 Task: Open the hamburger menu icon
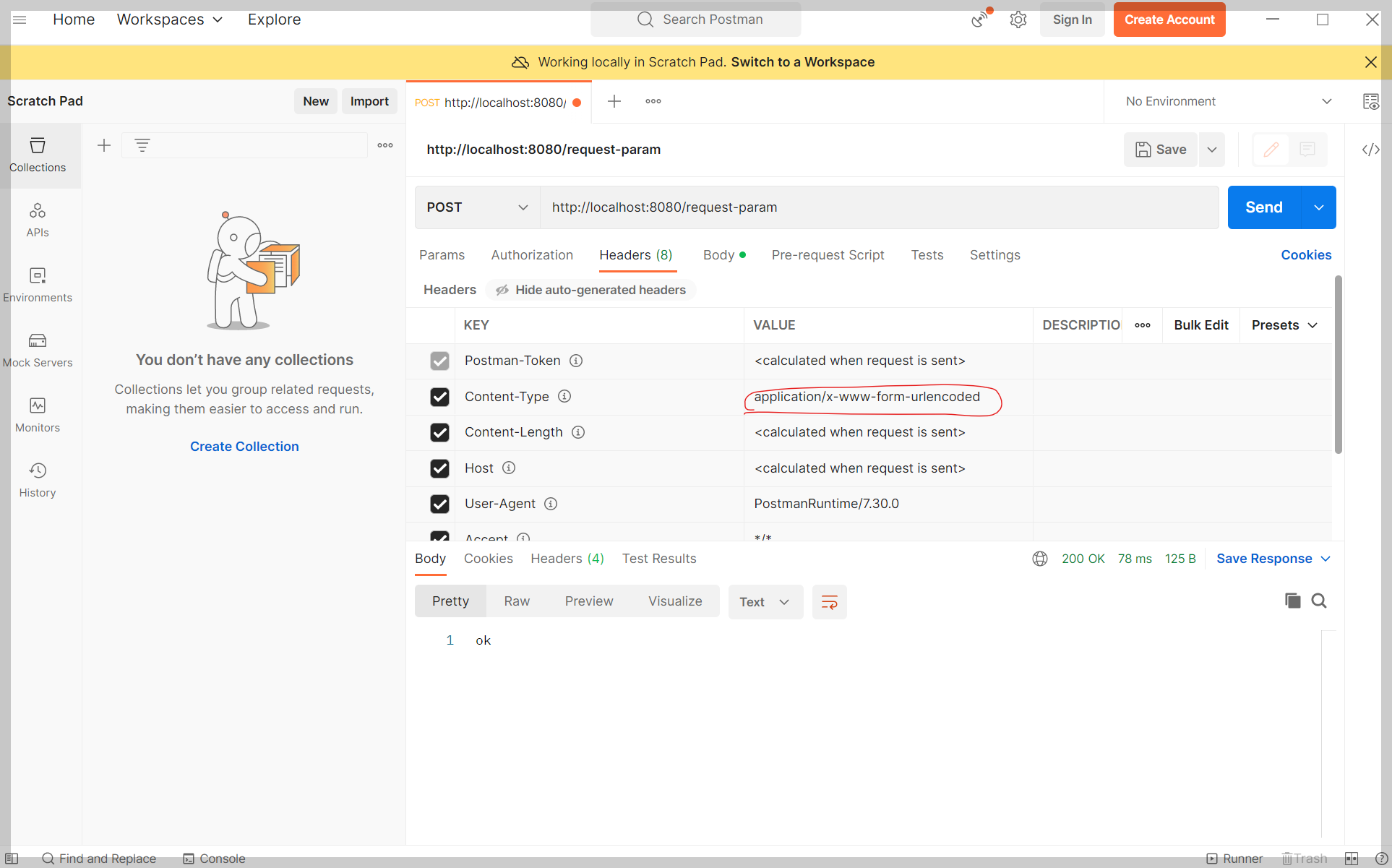coord(20,20)
